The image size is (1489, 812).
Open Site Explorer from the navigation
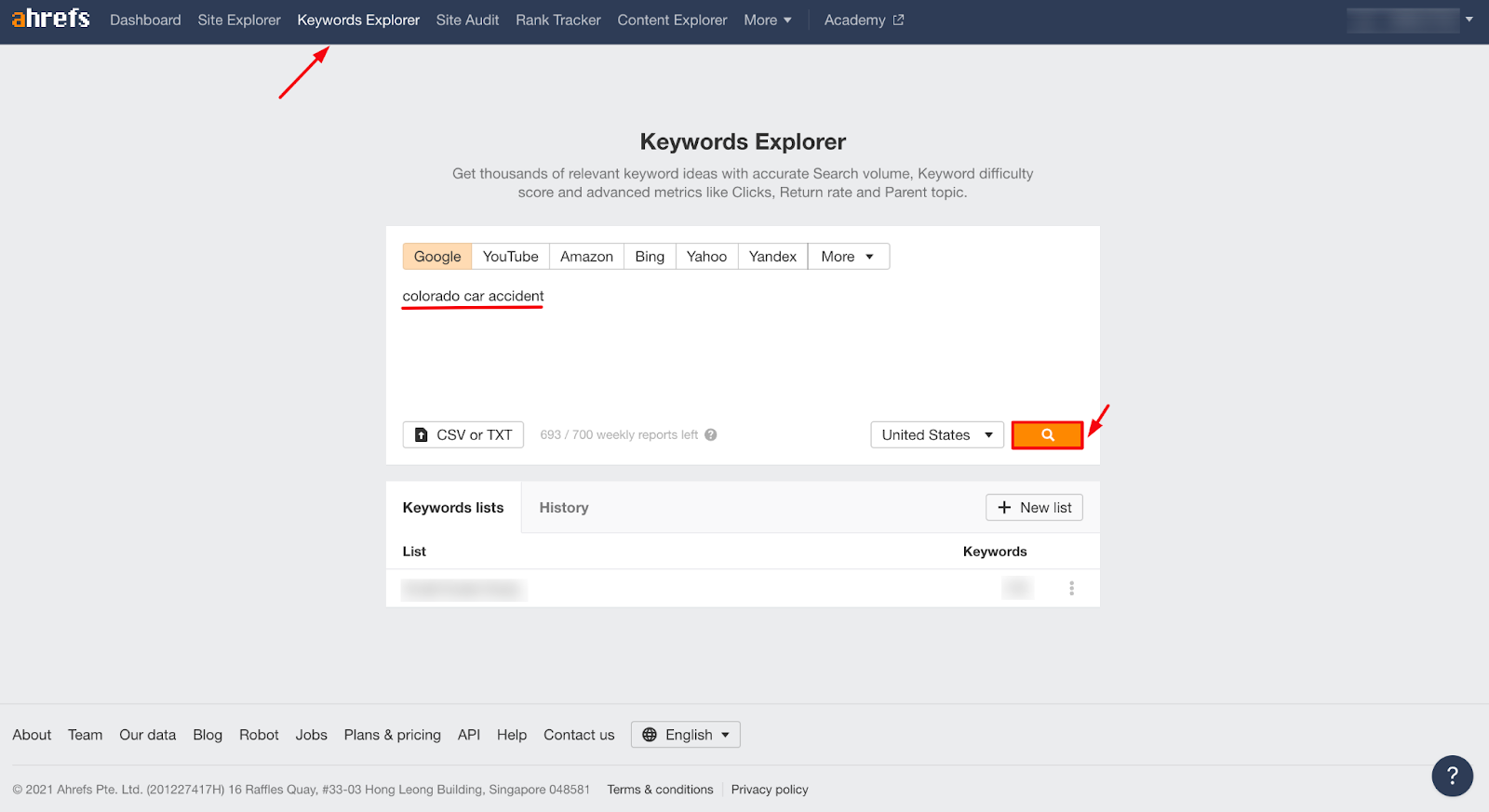[x=239, y=20]
